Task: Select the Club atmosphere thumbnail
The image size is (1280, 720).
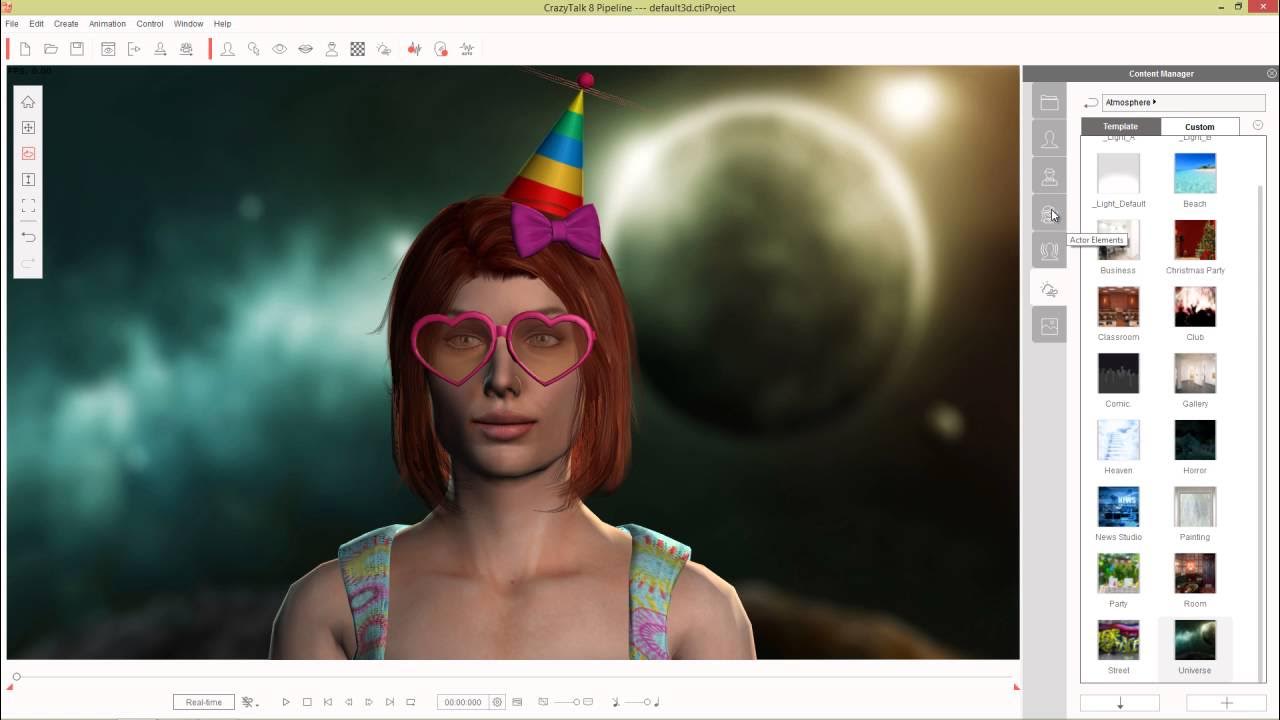Action: [1195, 307]
